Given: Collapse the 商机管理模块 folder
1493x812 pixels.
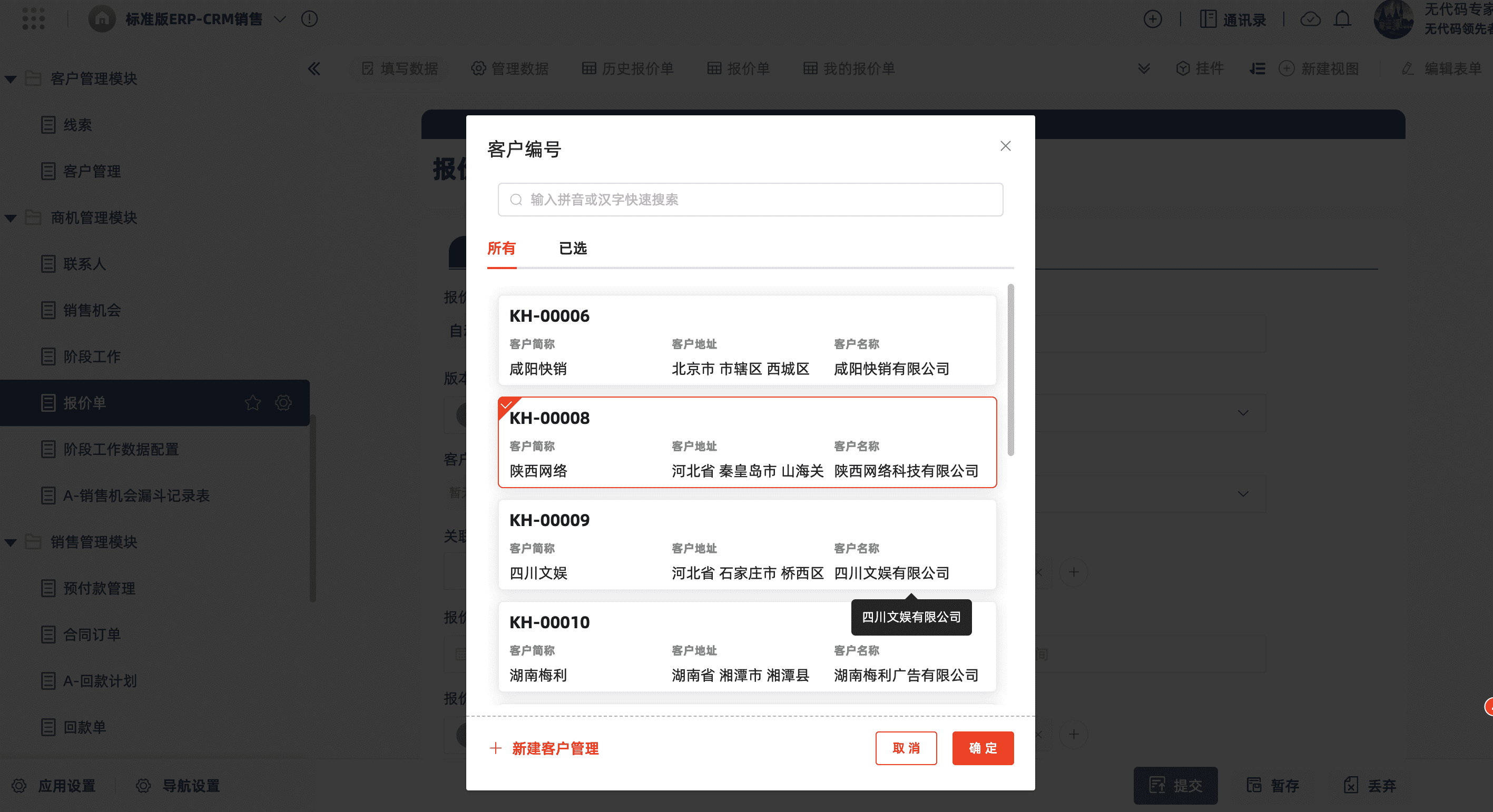Looking at the screenshot, I should (11, 218).
